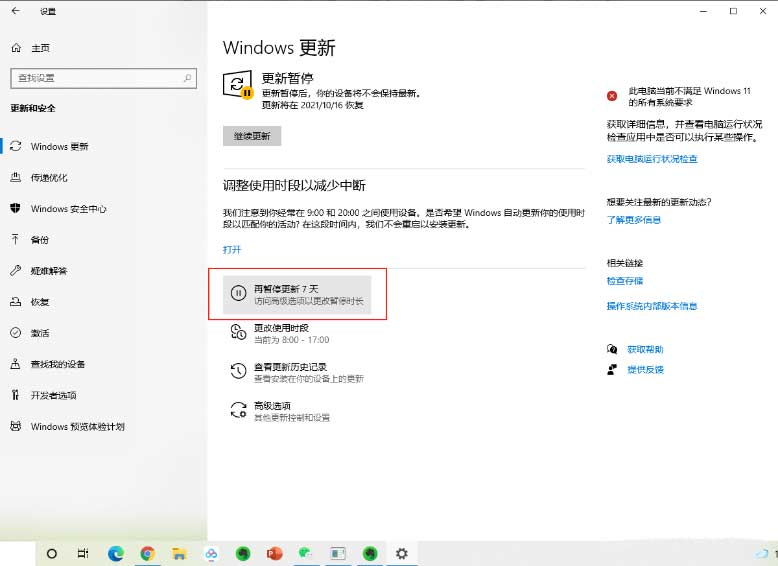Screen dimensions: 778x566
Task: Open 激活 activation page
Action: tap(40, 333)
